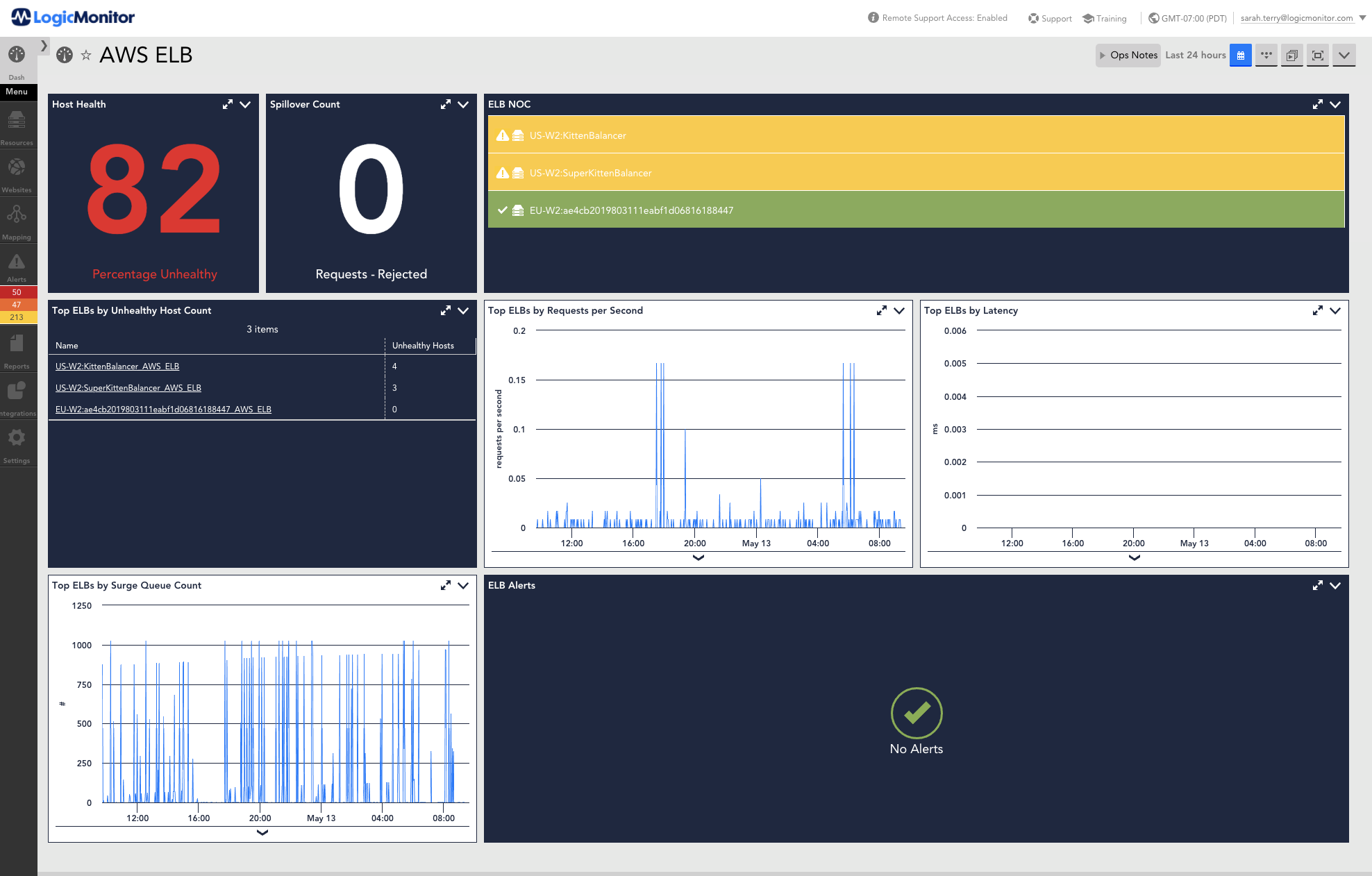Click warning alerts count 213

point(17,317)
